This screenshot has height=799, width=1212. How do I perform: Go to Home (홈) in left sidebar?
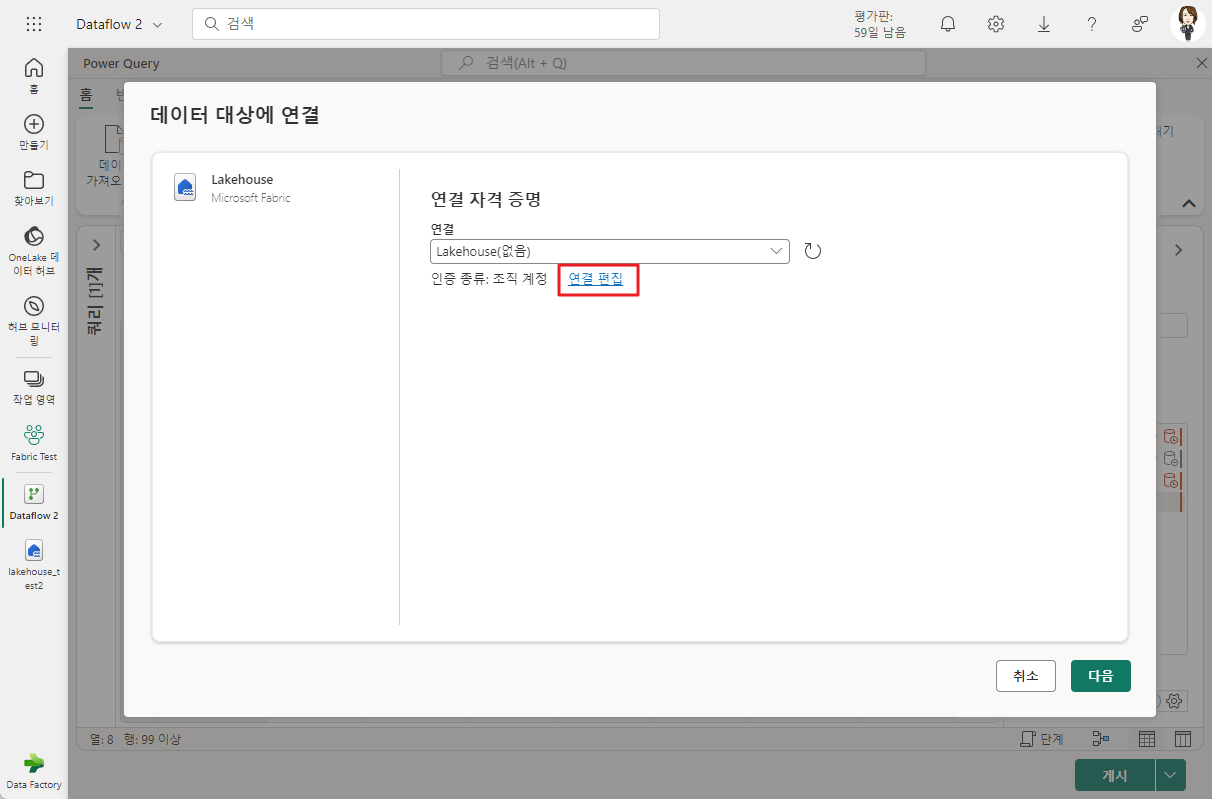34,75
